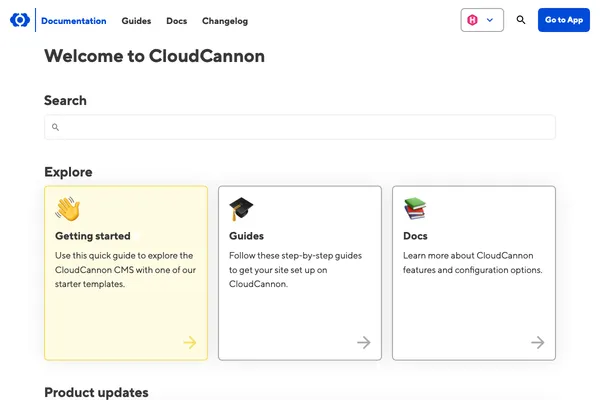
Task: Open the Guides card title
Action: point(246,236)
